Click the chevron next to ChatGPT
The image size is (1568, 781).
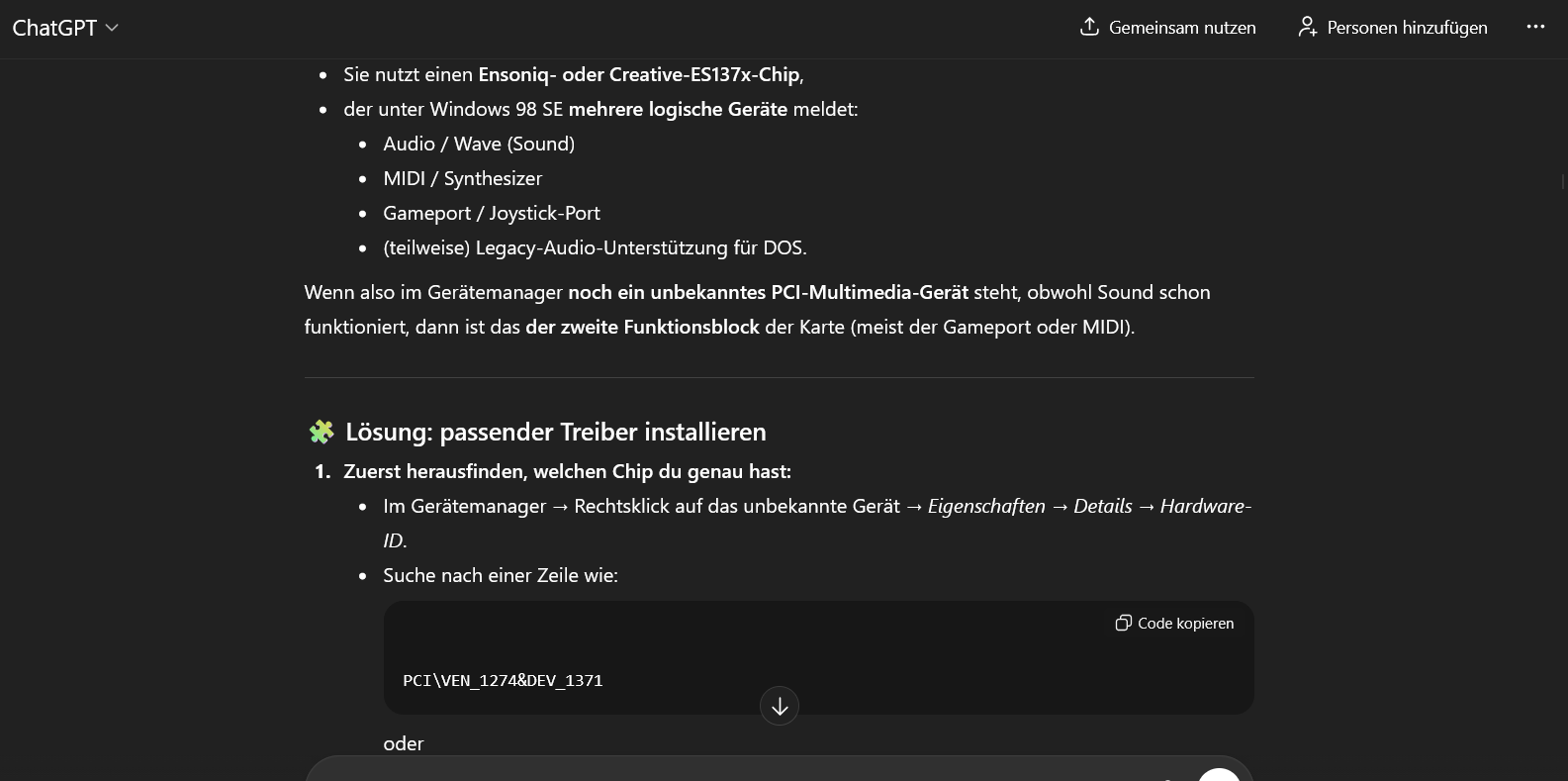click(x=112, y=28)
